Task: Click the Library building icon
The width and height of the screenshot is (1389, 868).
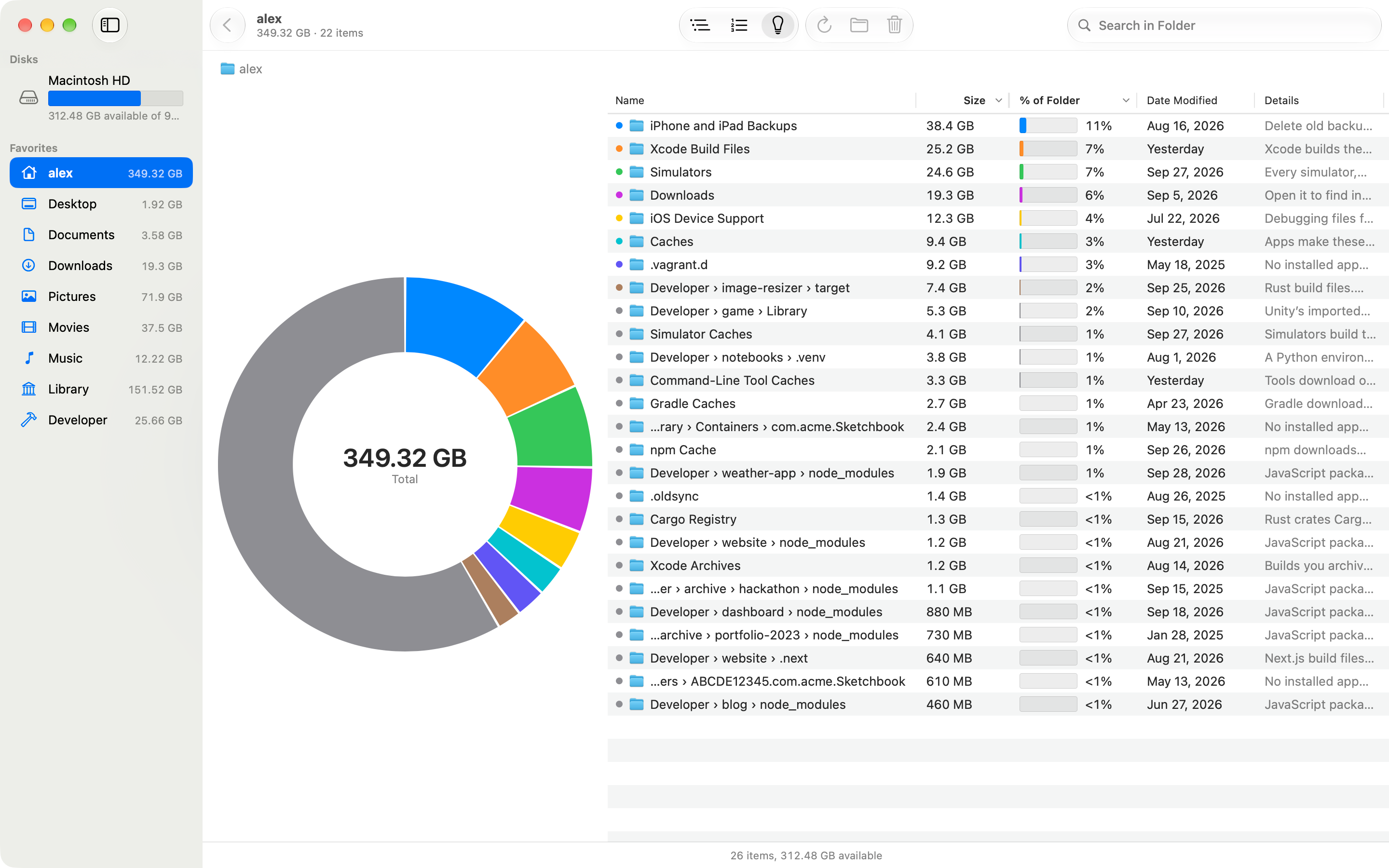Action: click(29, 389)
